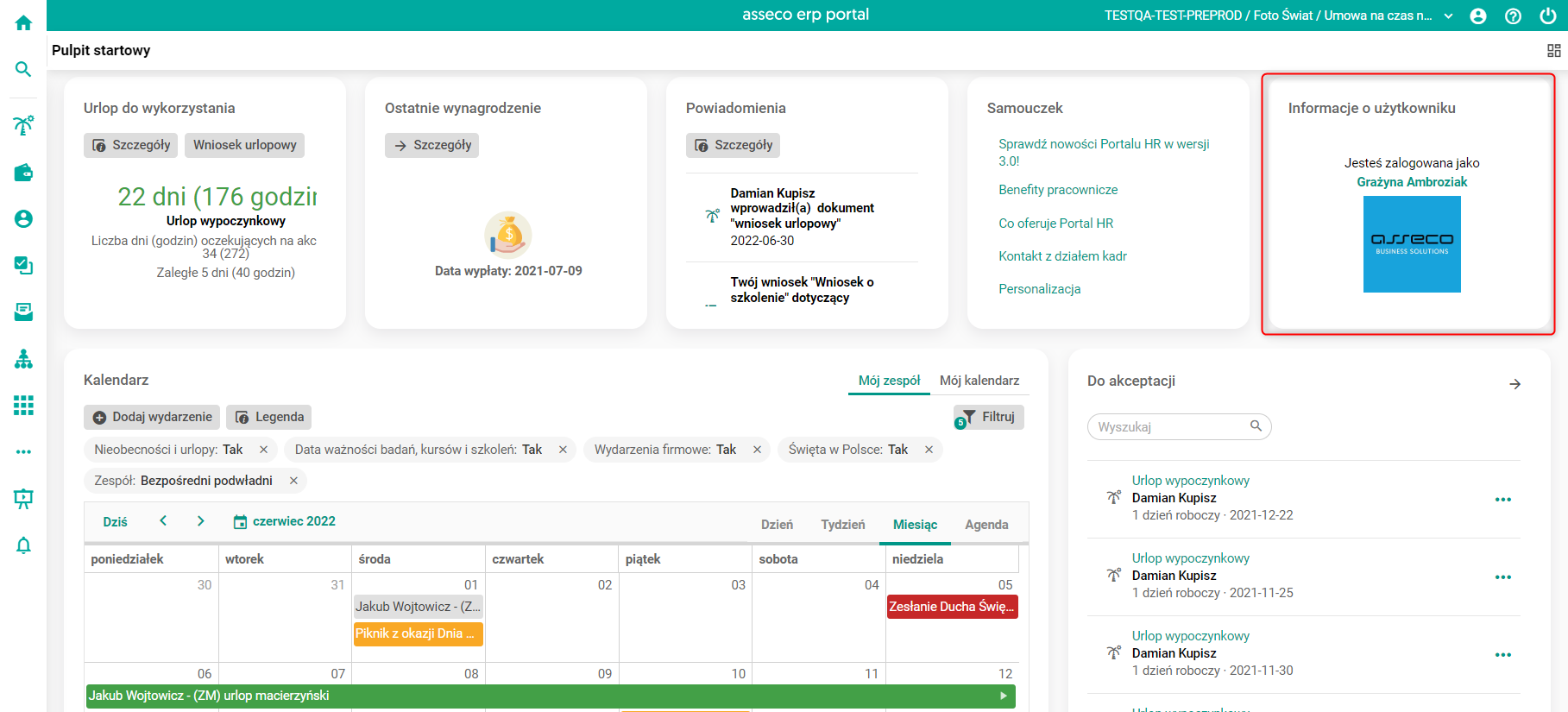Screen dimensions: 1568x712
Task: Log out using the power icon
Action: click(1548, 16)
